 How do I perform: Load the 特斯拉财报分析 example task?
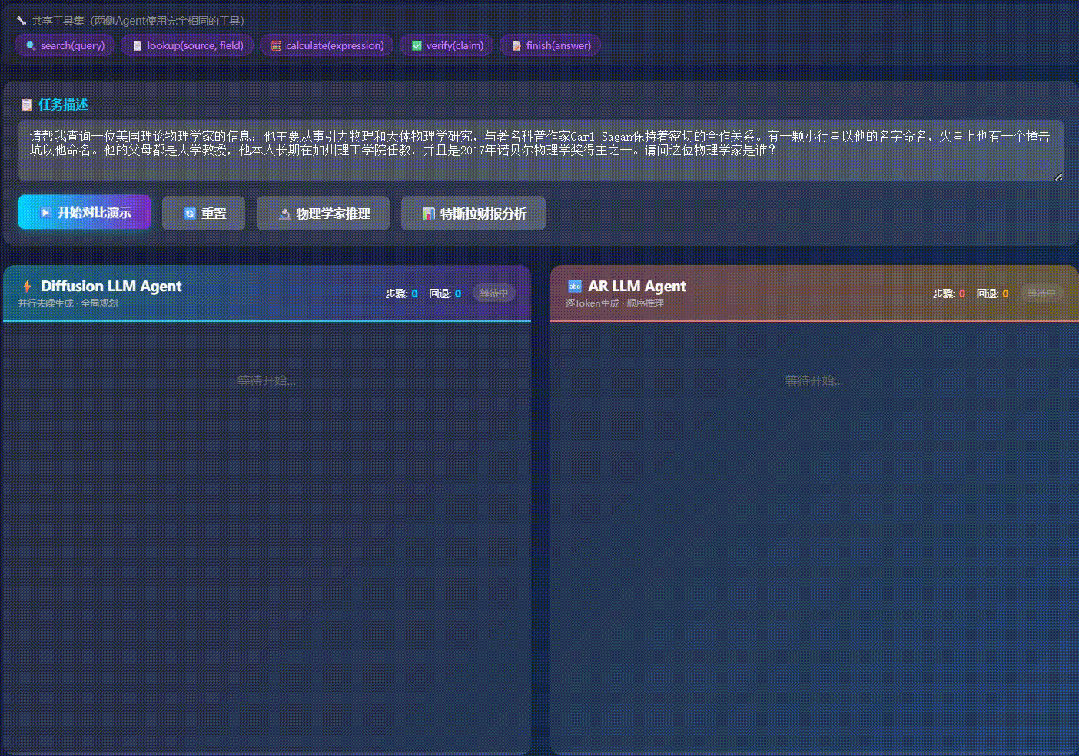tap(473, 213)
